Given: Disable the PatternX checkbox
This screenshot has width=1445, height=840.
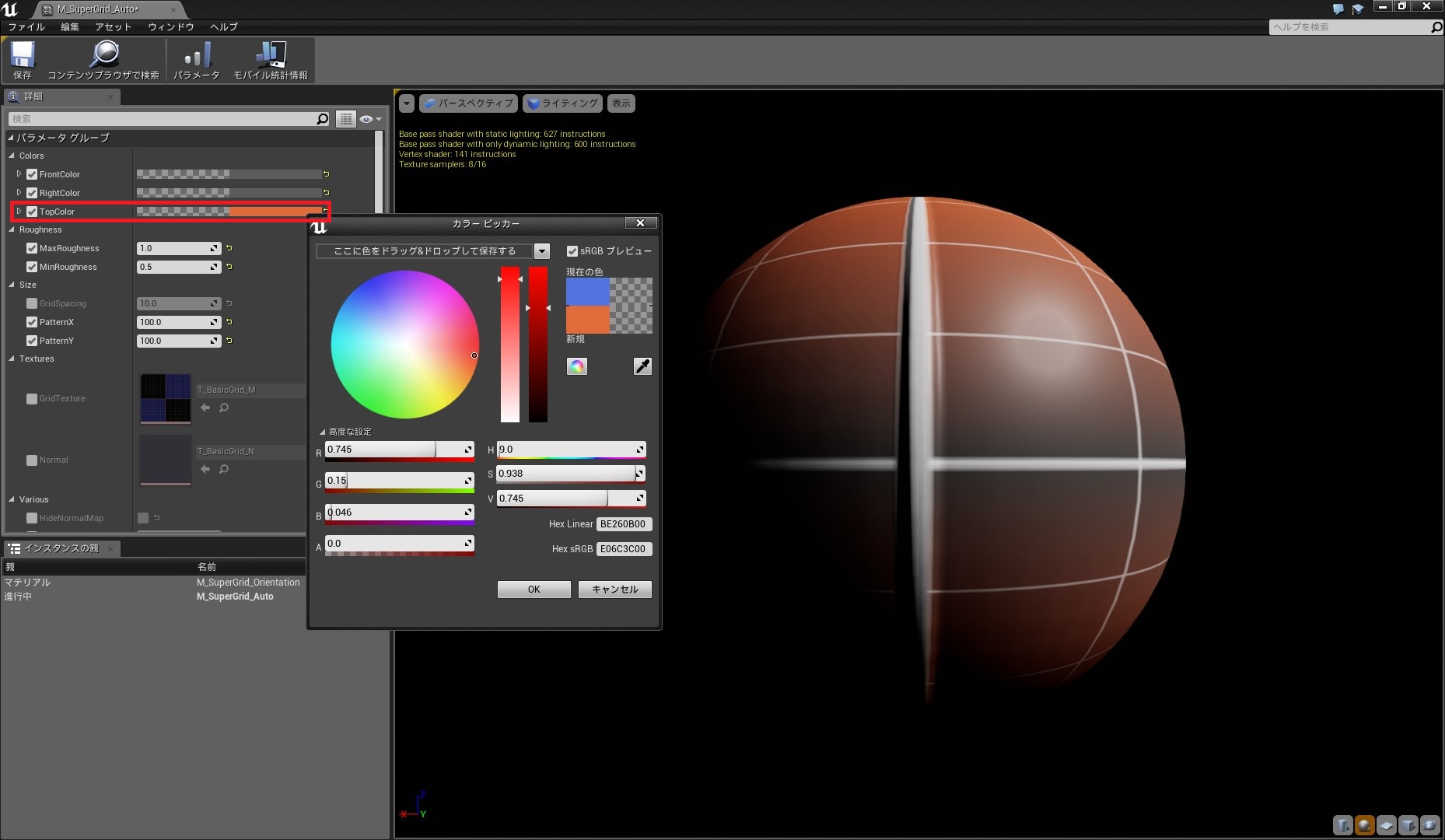Looking at the screenshot, I should click(x=32, y=322).
